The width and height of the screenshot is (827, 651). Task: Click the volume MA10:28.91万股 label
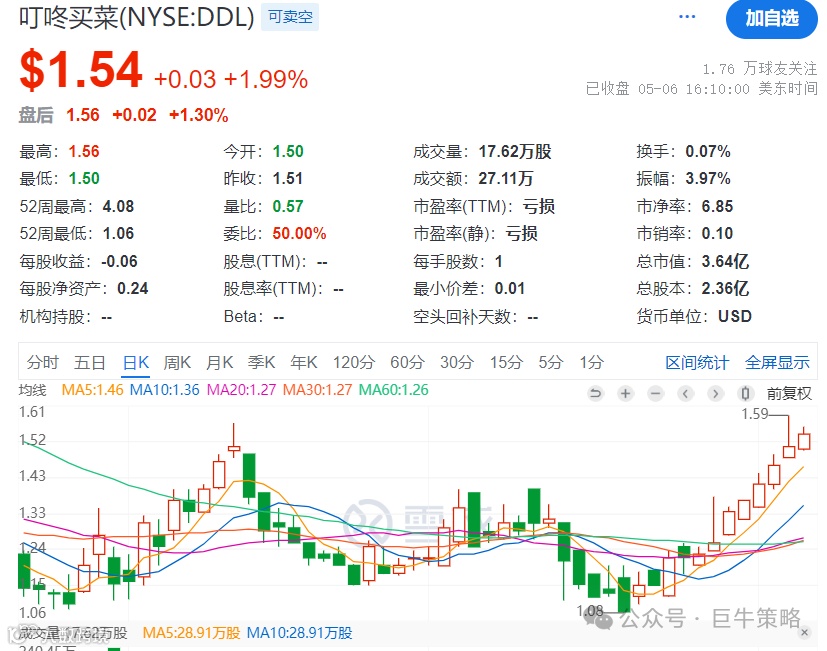pos(299,633)
